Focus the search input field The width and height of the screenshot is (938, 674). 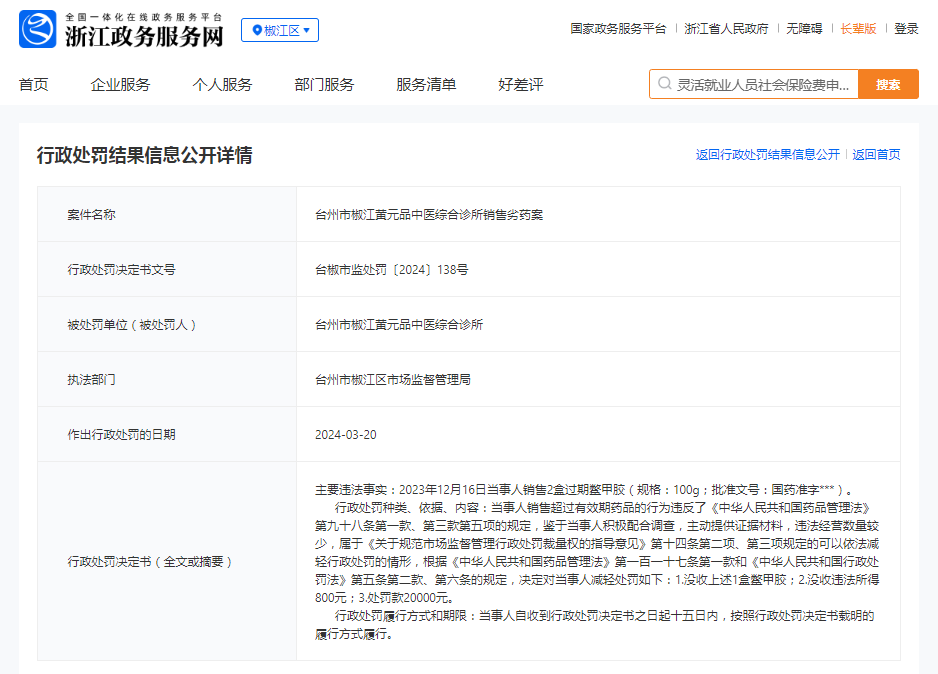click(x=754, y=84)
